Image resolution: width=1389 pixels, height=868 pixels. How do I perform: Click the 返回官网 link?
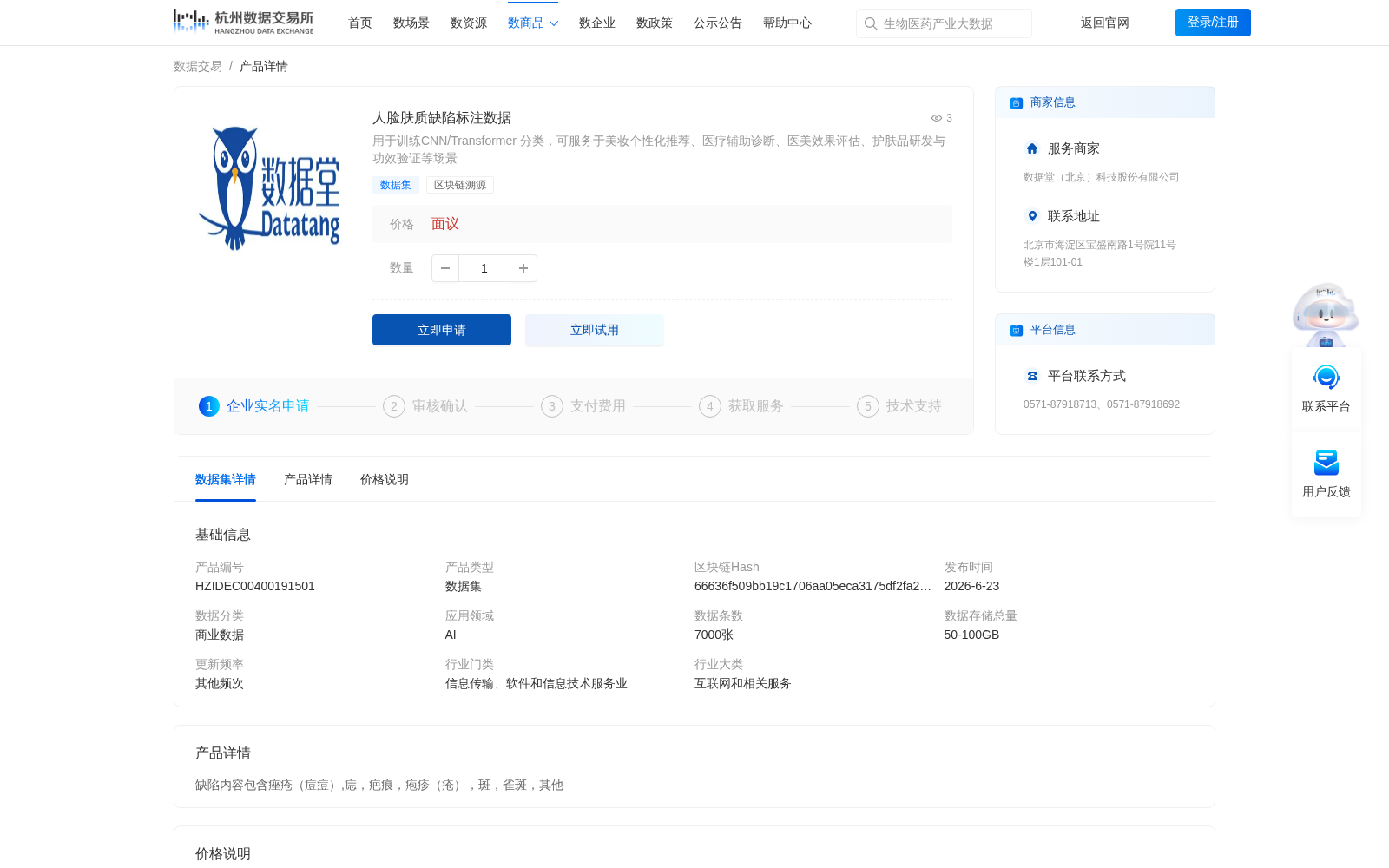click(x=1105, y=23)
